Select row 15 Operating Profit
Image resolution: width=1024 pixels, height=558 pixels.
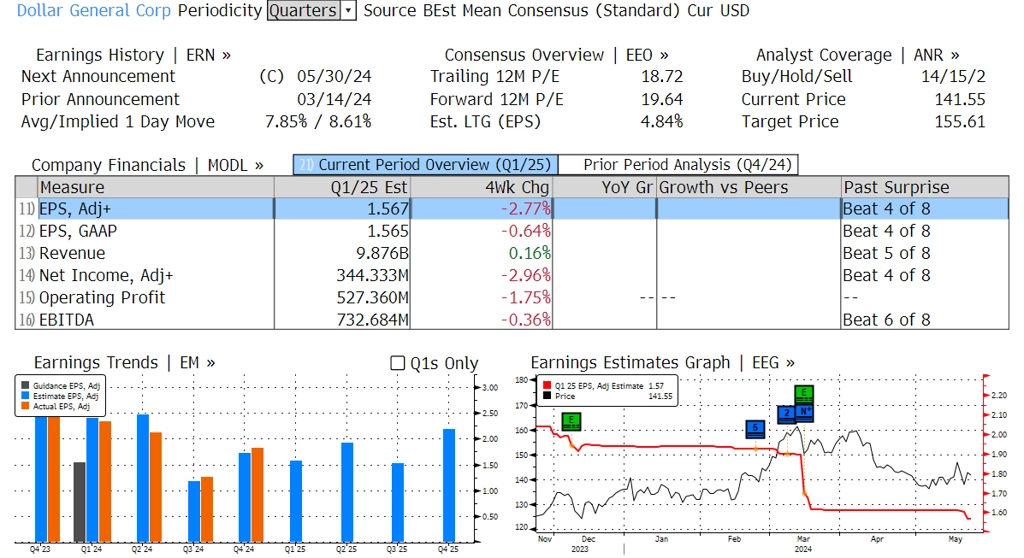coord(511,298)
